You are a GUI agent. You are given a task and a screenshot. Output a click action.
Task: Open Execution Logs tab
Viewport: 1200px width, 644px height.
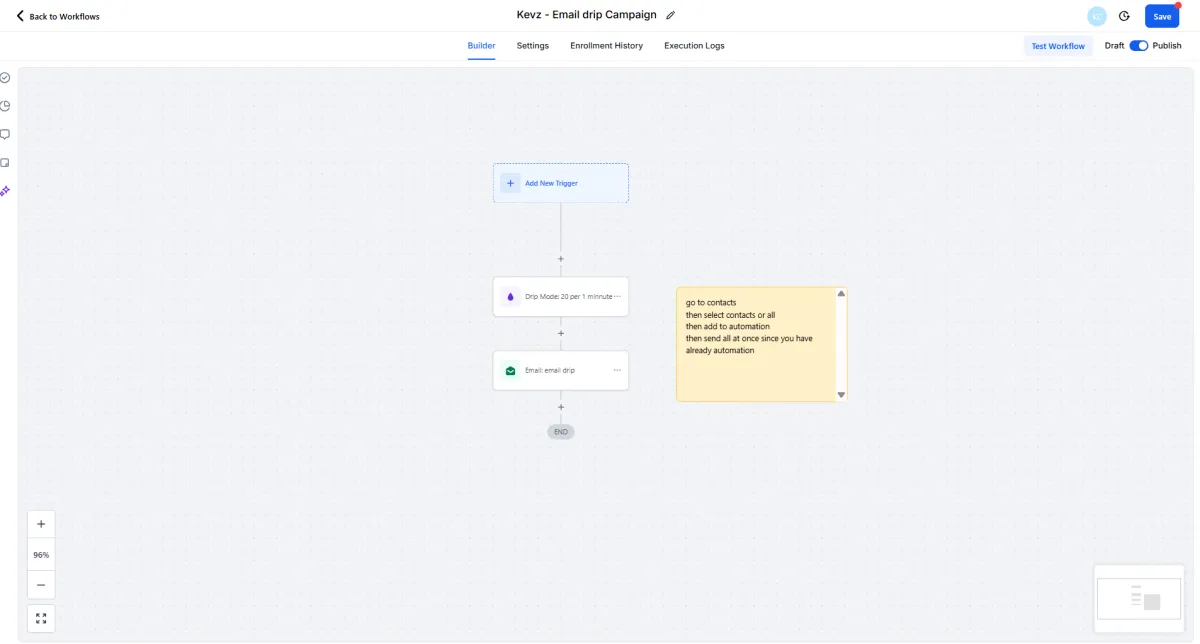(694, 46)
